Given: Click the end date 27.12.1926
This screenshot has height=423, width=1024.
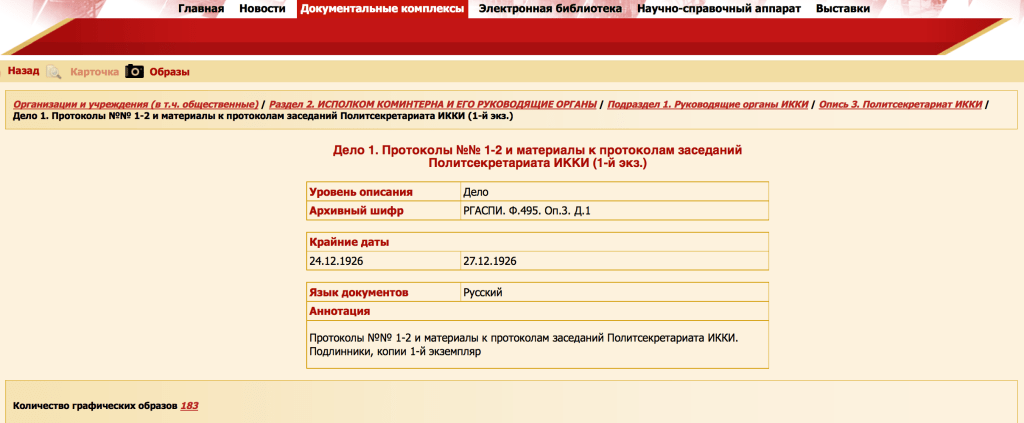Looking at the screenshot, I should pyautogui.click(x=490, y=261).
